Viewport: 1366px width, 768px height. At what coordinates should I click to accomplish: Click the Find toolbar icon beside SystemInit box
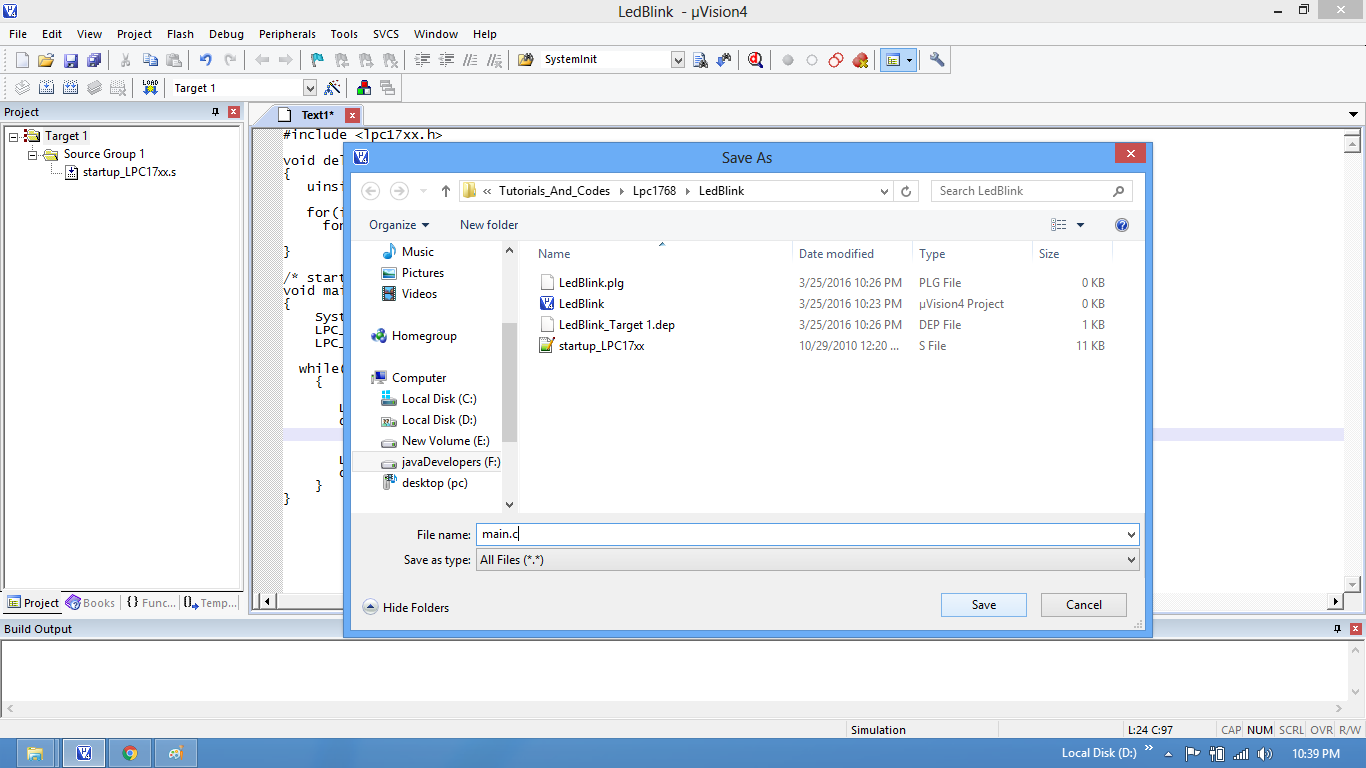(x=700, y=60)
